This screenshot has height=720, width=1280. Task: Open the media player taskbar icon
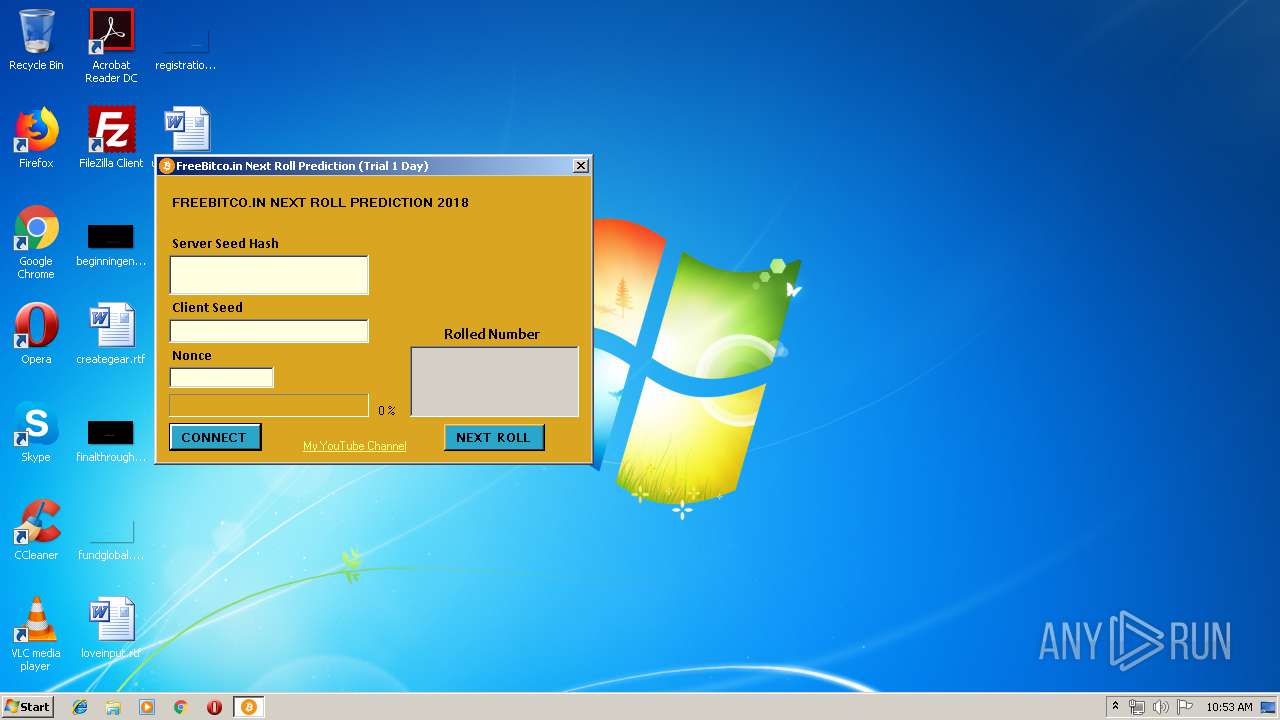147,707
